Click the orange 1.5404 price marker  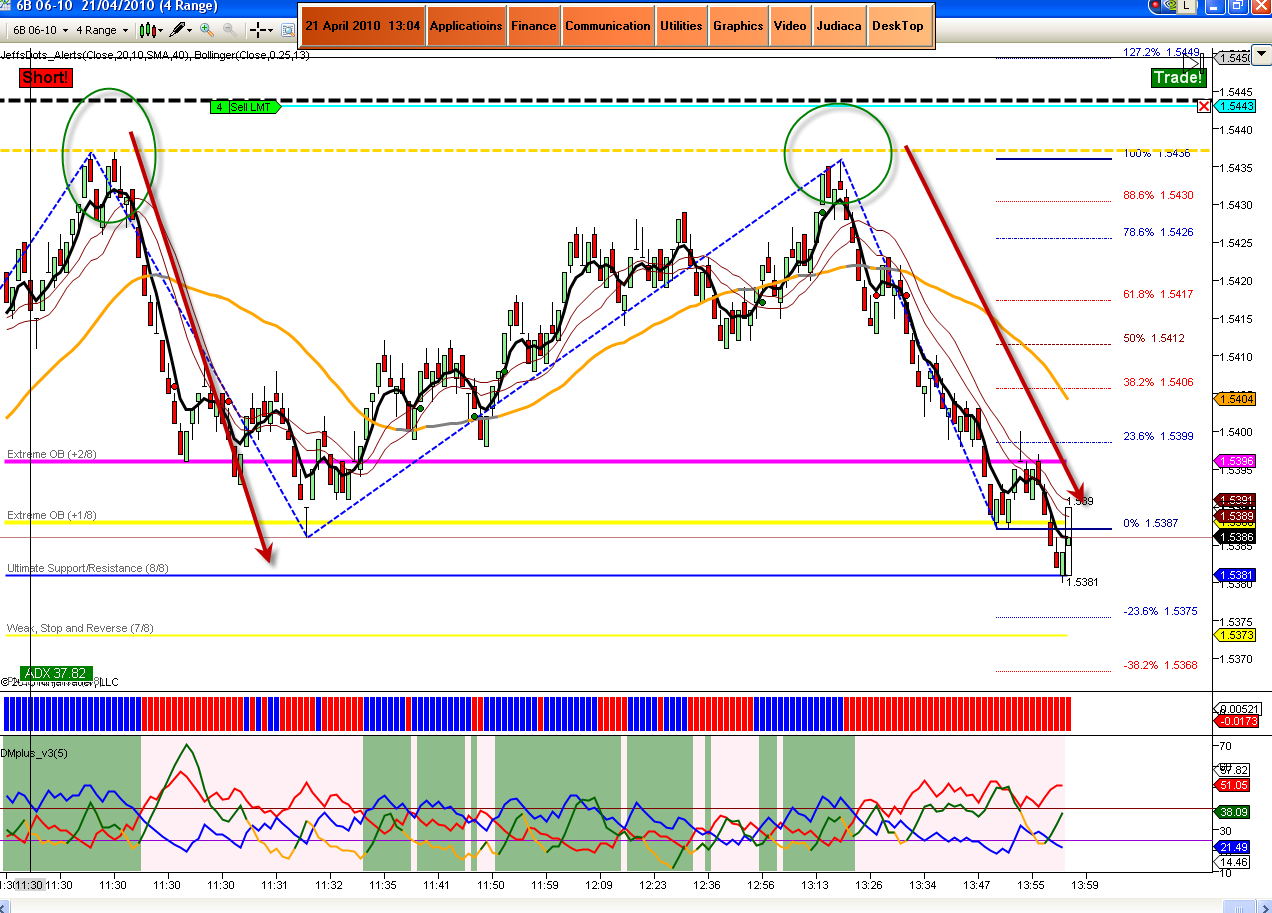pos(1234,399)
